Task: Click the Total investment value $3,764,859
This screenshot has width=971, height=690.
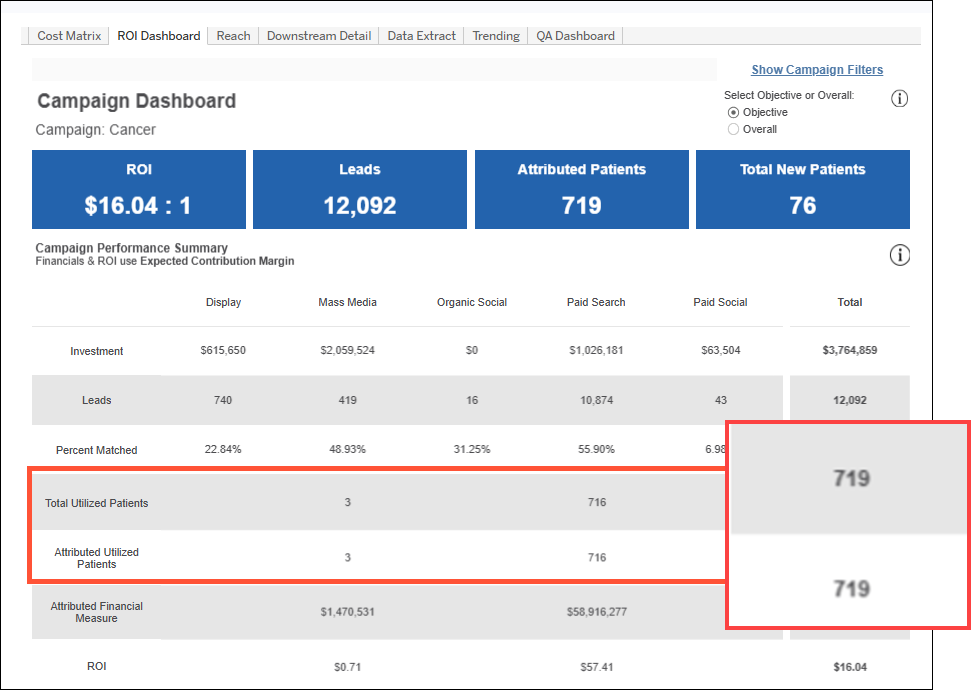Action: [x=849, y=351]
